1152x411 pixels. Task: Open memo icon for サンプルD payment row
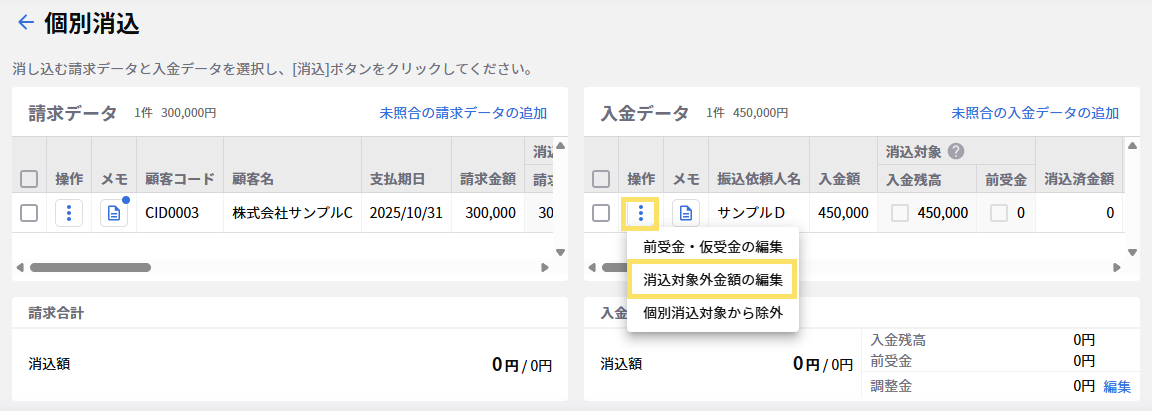click(686, 213)
